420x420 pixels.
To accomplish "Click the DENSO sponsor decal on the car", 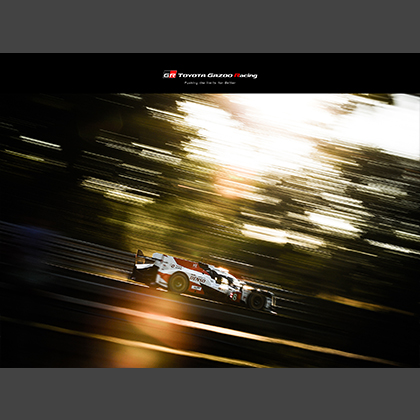I will [198, 279].
